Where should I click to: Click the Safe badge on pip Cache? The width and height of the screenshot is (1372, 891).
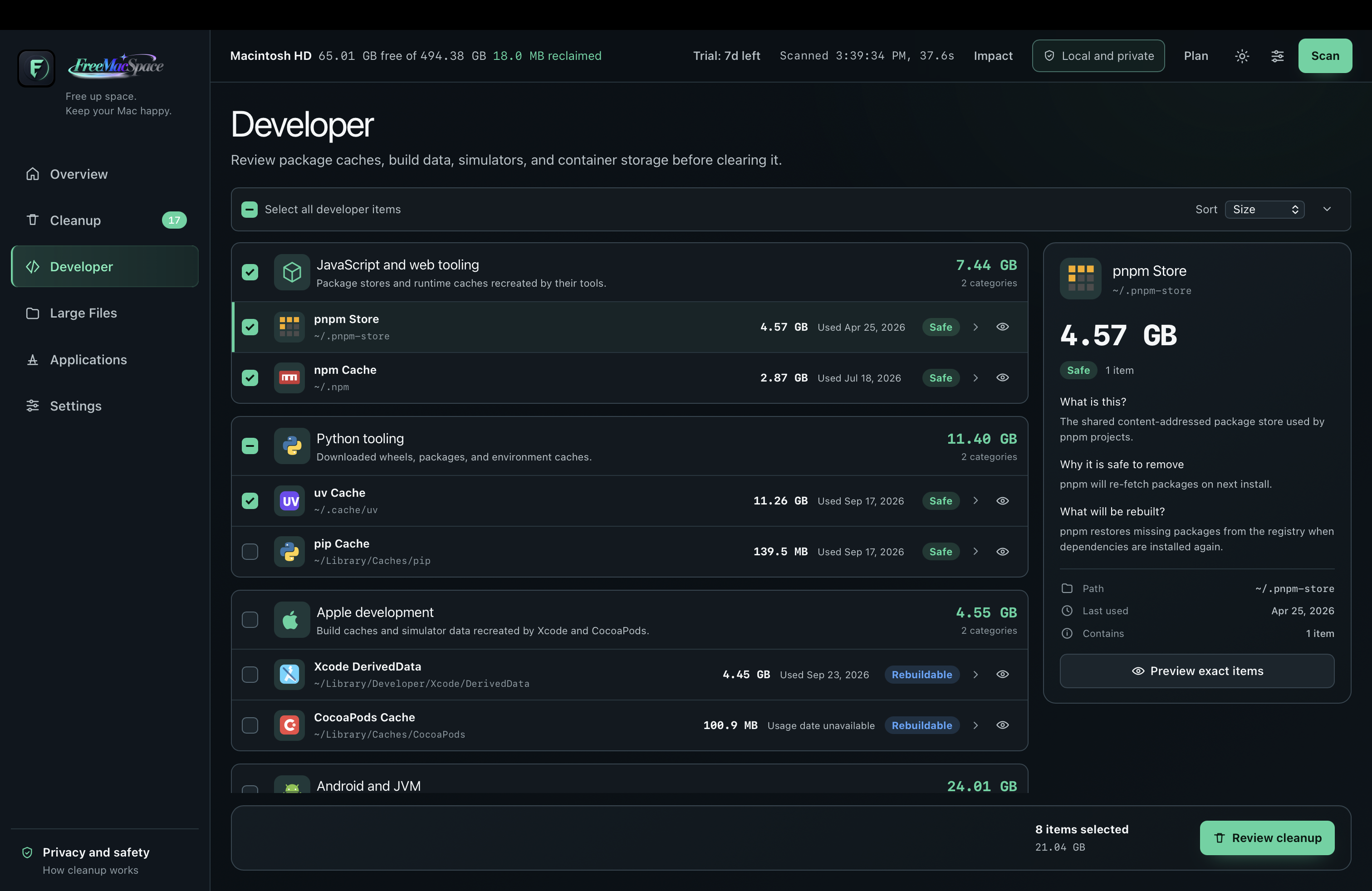940,552
